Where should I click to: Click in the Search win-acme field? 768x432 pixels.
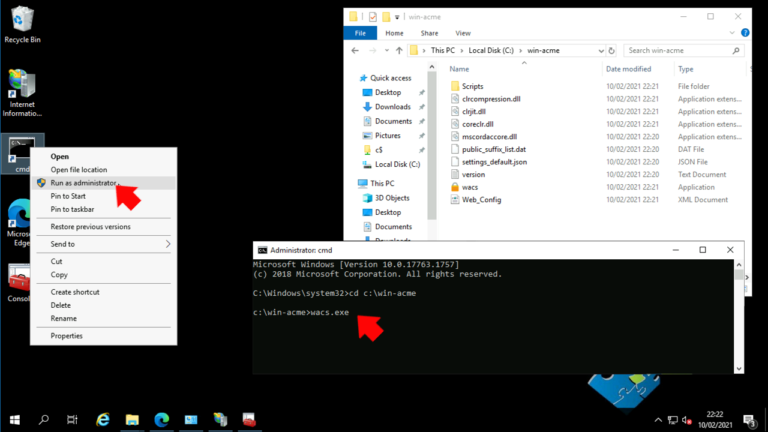click(x=683, y=50)
